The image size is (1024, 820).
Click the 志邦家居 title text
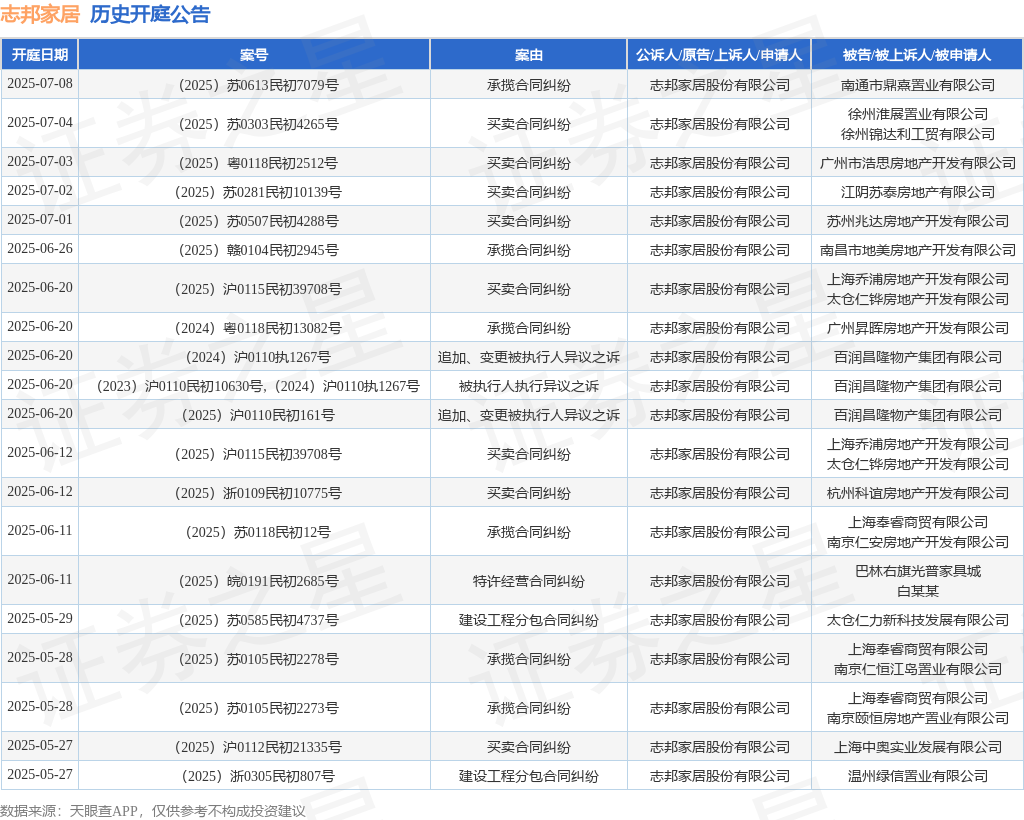[x=40, y=14]
